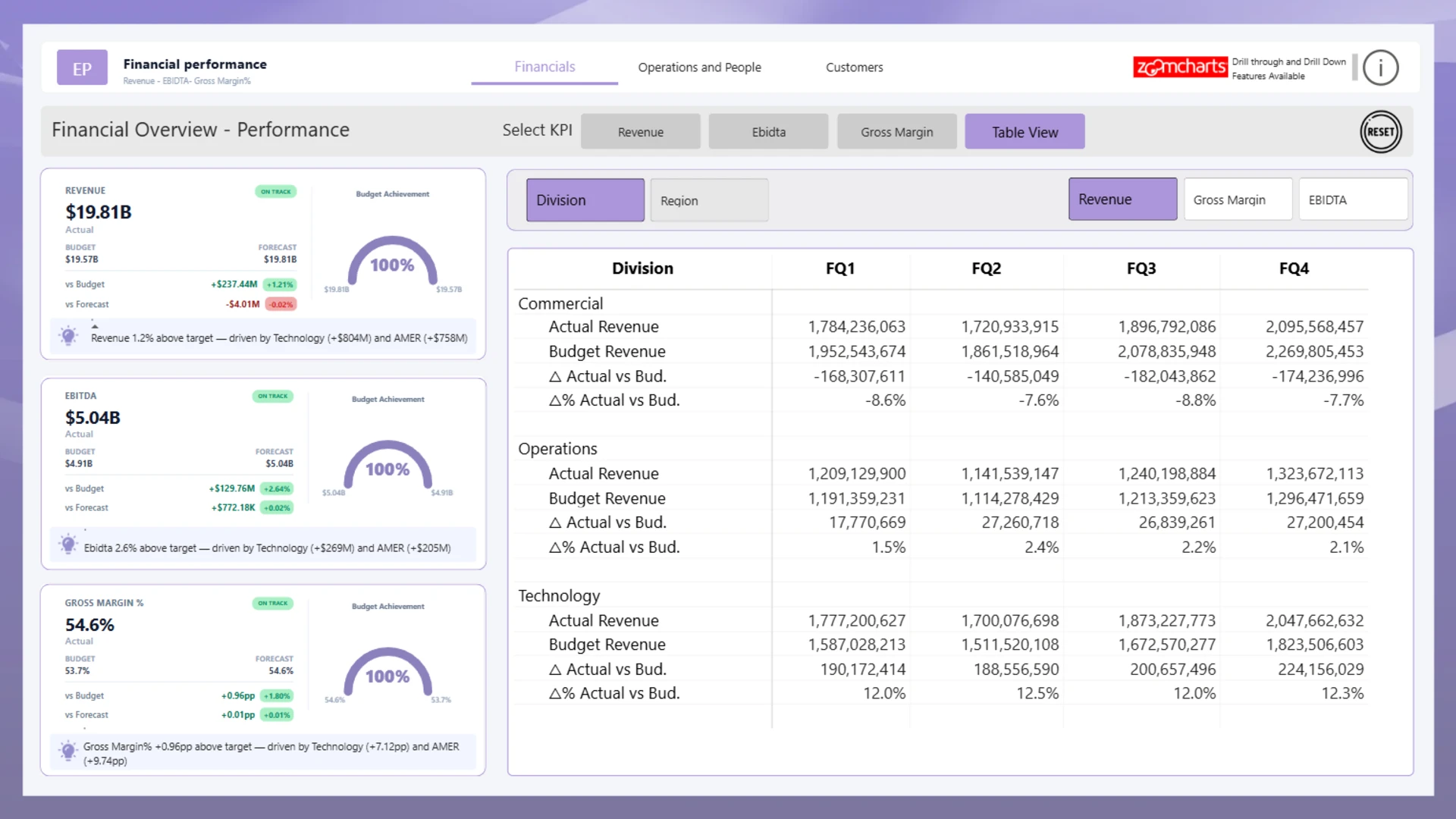Select the Ebidta KPI button

click(x=768, y=132)
